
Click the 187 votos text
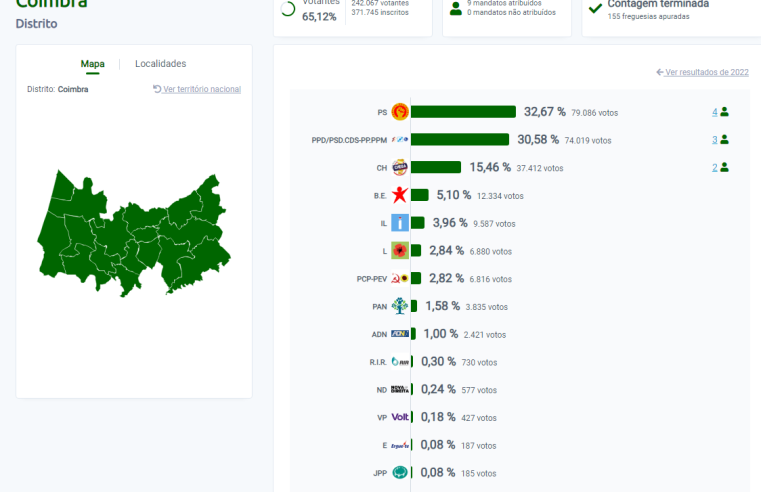(479, 445)
